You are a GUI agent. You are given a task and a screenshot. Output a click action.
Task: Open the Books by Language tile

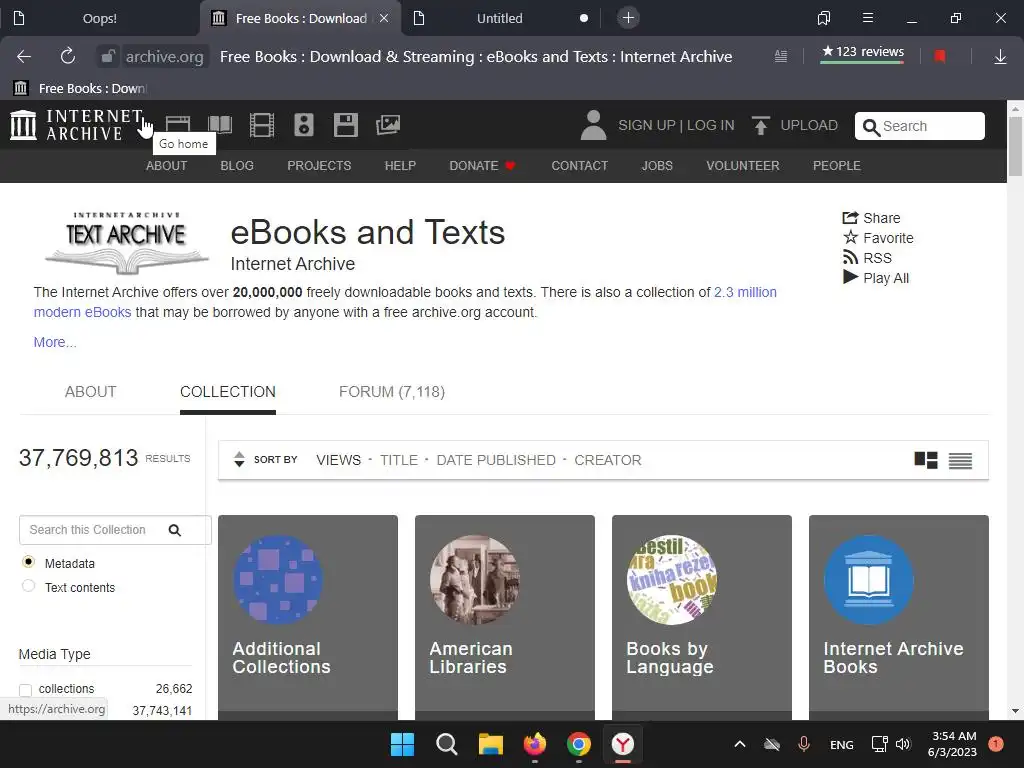pyautogui.click(x=702, y=617)
